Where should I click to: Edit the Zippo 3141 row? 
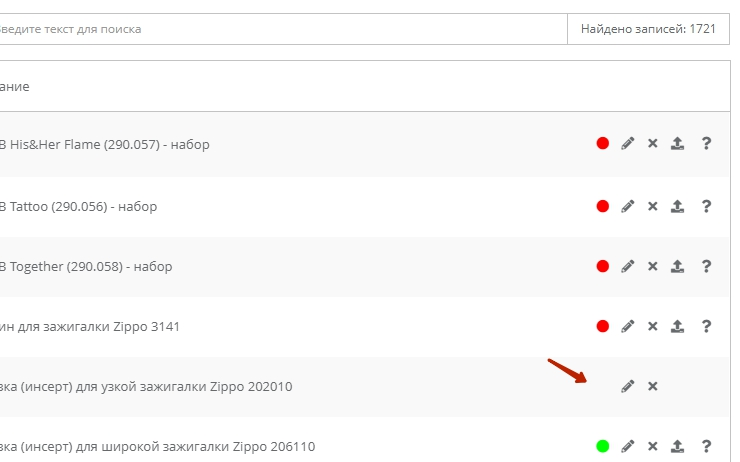(628, 327)
